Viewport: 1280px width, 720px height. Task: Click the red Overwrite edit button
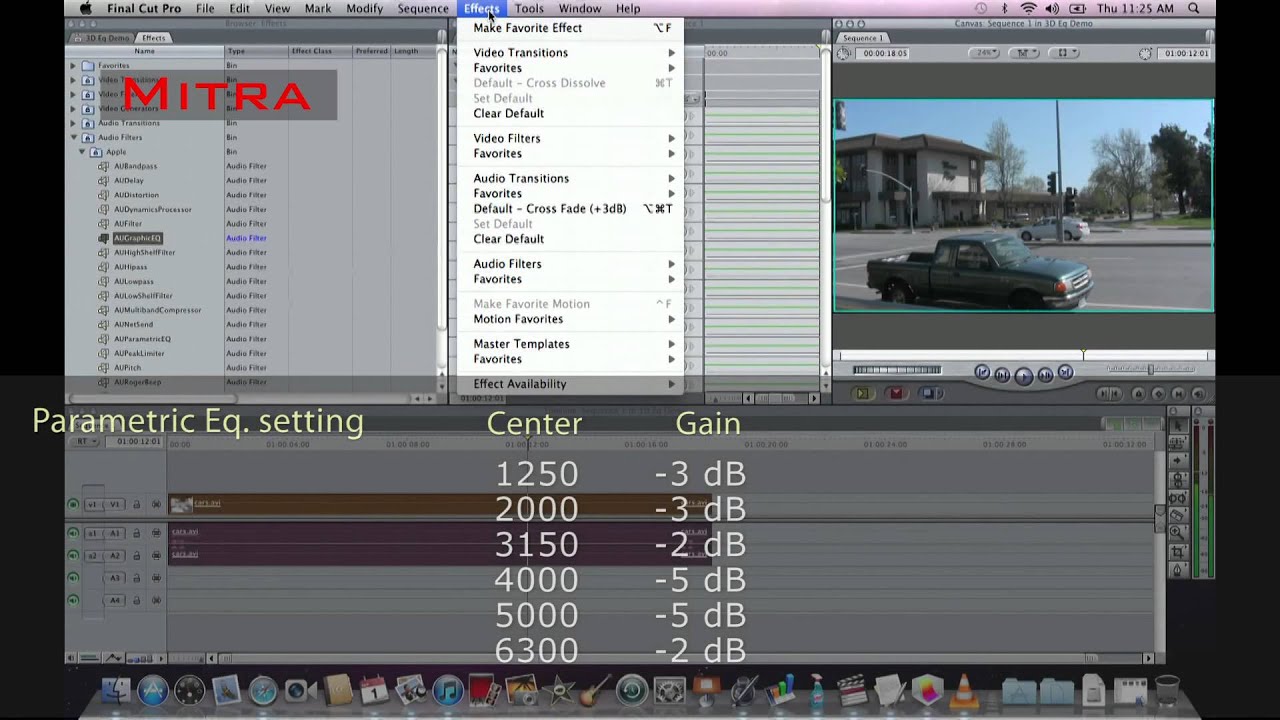(896, 394)
